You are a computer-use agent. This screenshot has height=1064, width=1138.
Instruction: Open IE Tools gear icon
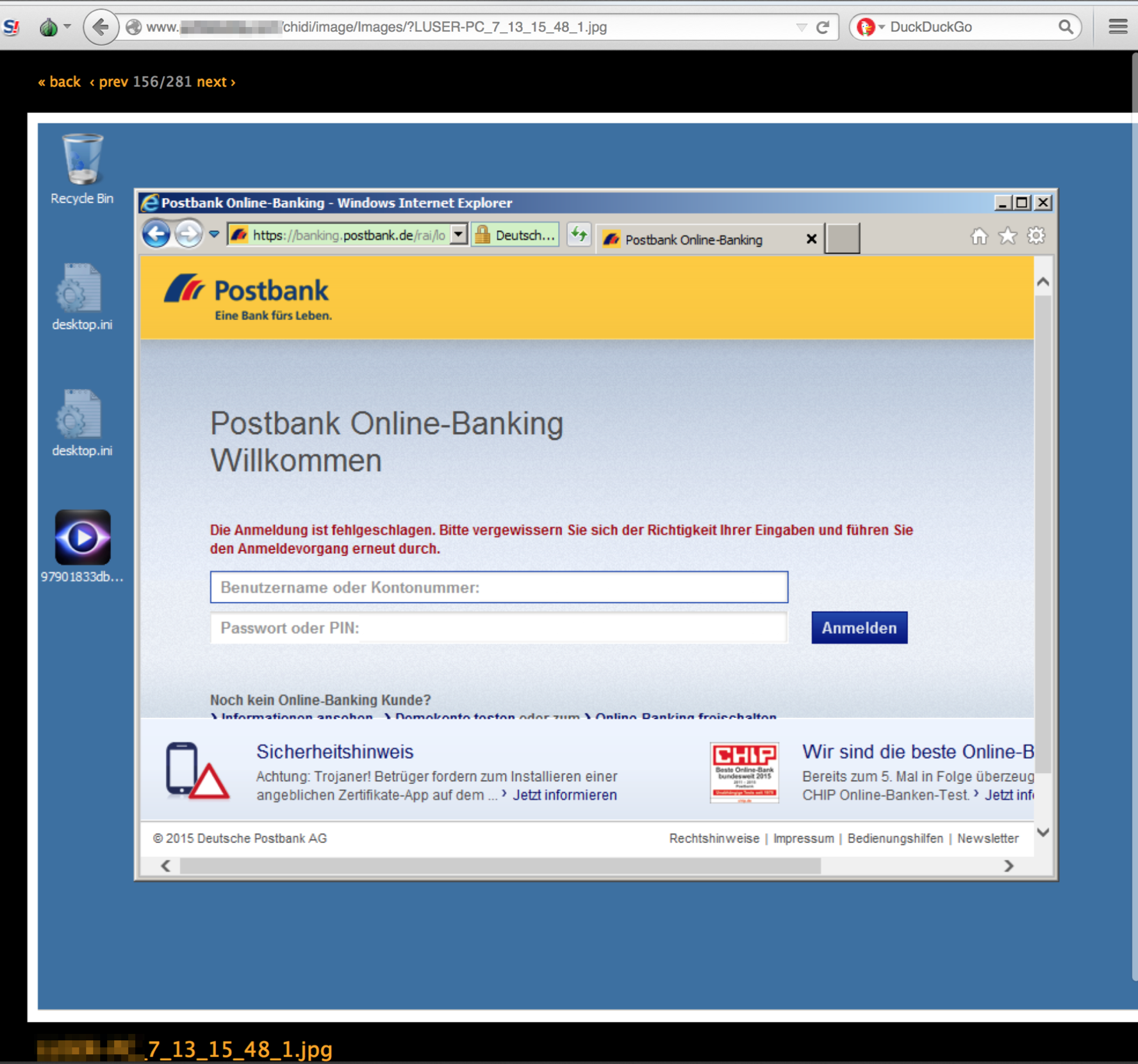point(1036,236)
